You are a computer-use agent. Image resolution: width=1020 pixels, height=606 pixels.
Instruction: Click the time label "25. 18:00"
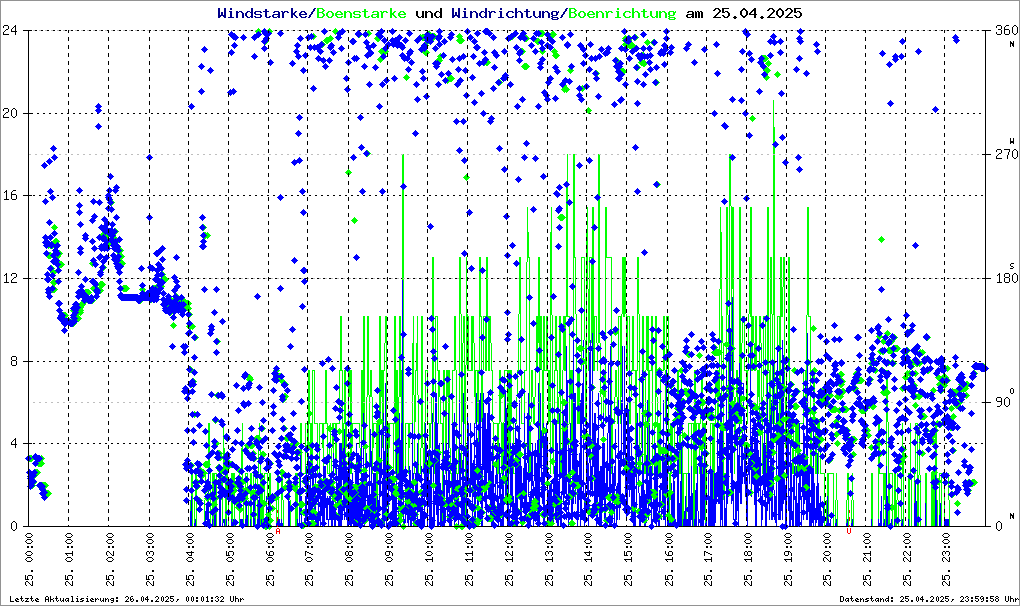[748, 559]
